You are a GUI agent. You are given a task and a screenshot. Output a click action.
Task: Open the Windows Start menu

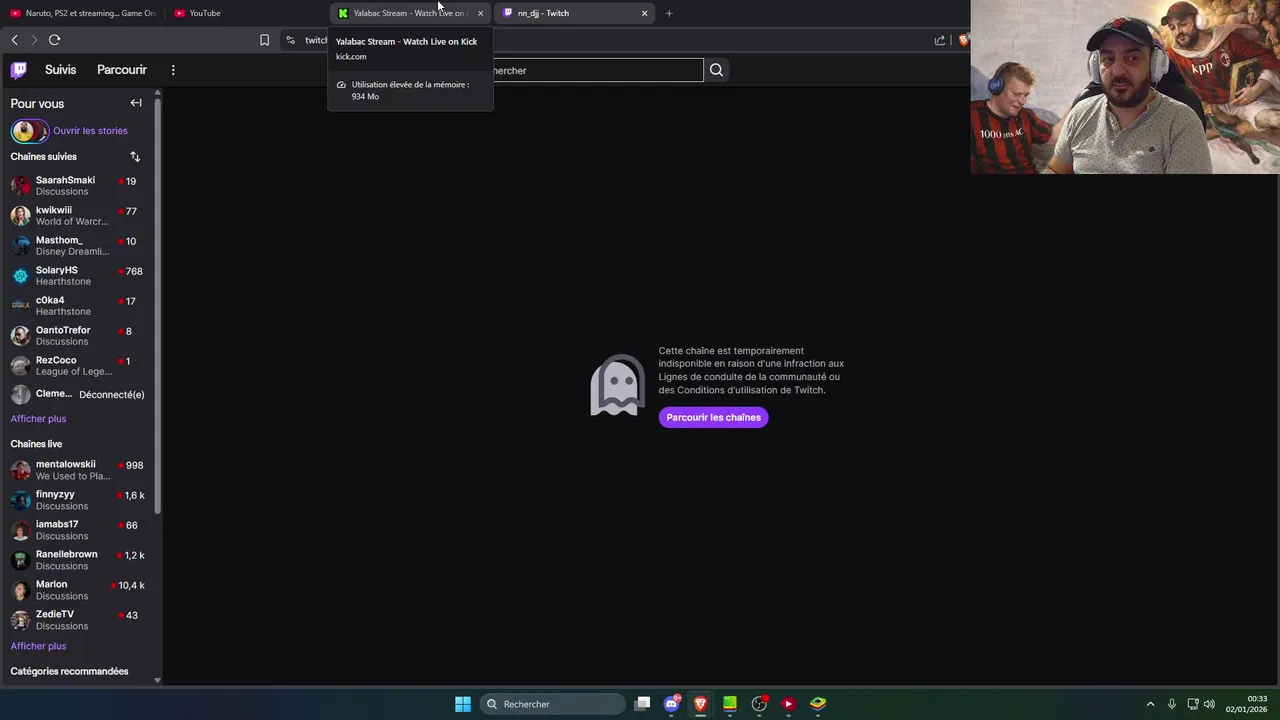tap(463, 704)
